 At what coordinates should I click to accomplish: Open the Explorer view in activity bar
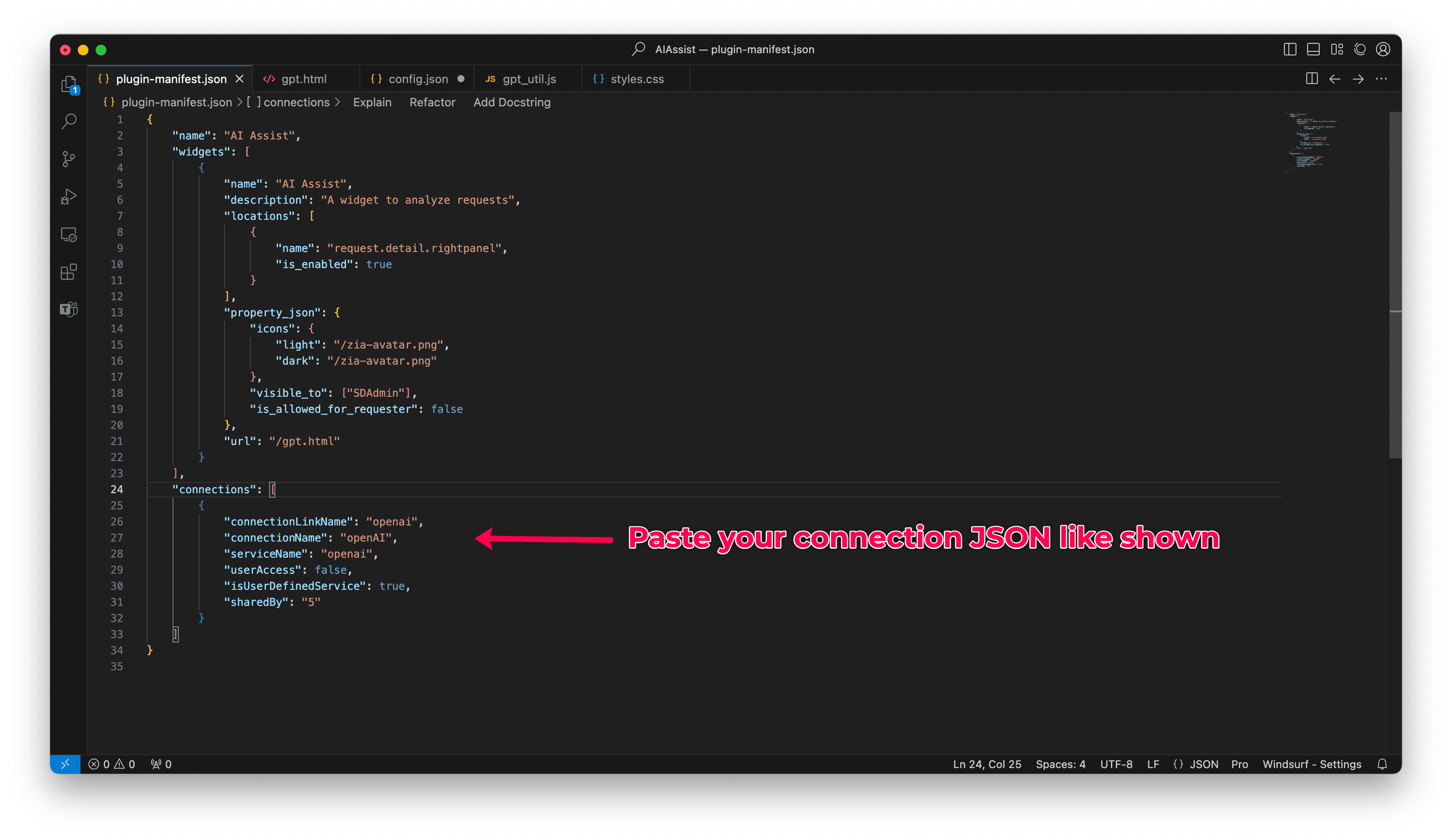tap(68, 84)
